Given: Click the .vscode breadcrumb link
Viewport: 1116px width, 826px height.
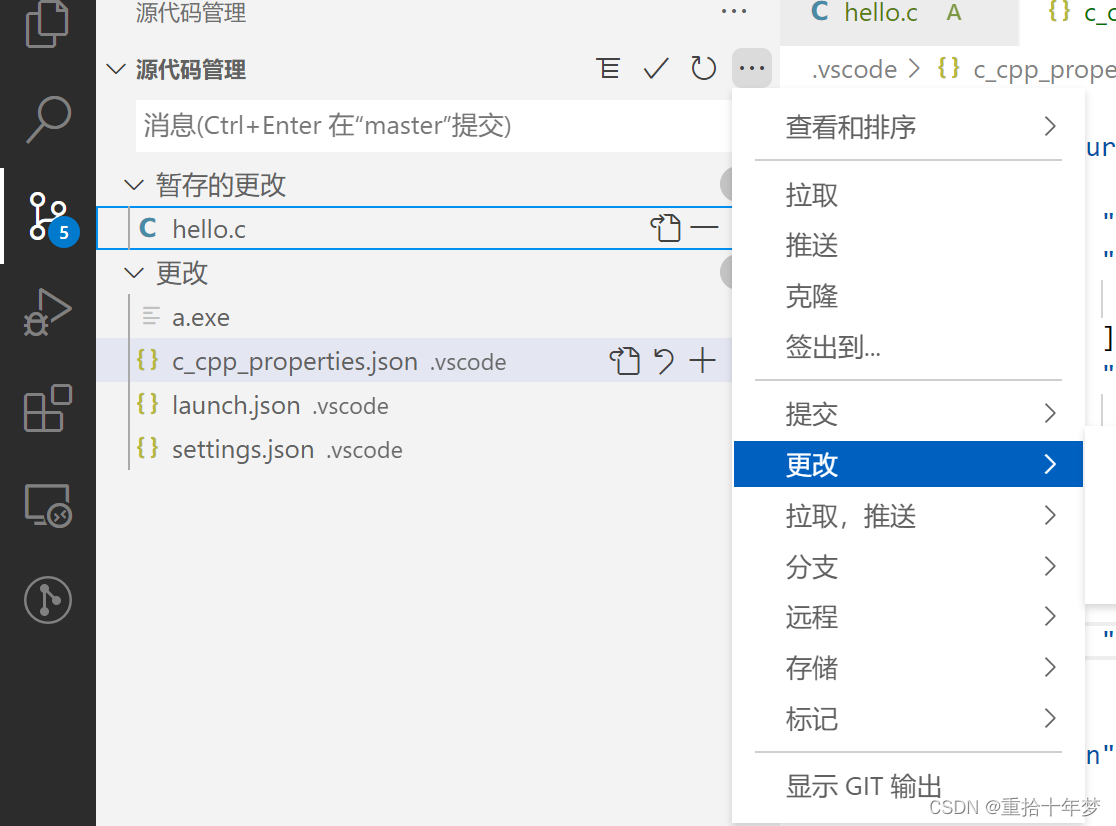Looking at the screenshot, I should (x=854, y=69).
